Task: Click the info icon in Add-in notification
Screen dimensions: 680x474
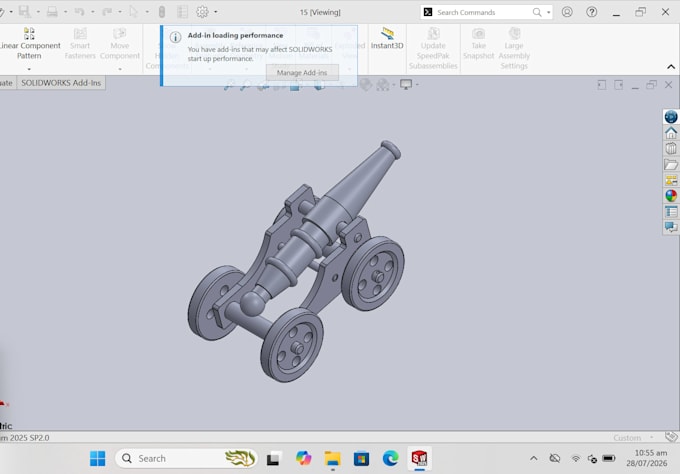Action: coord(175,37)
